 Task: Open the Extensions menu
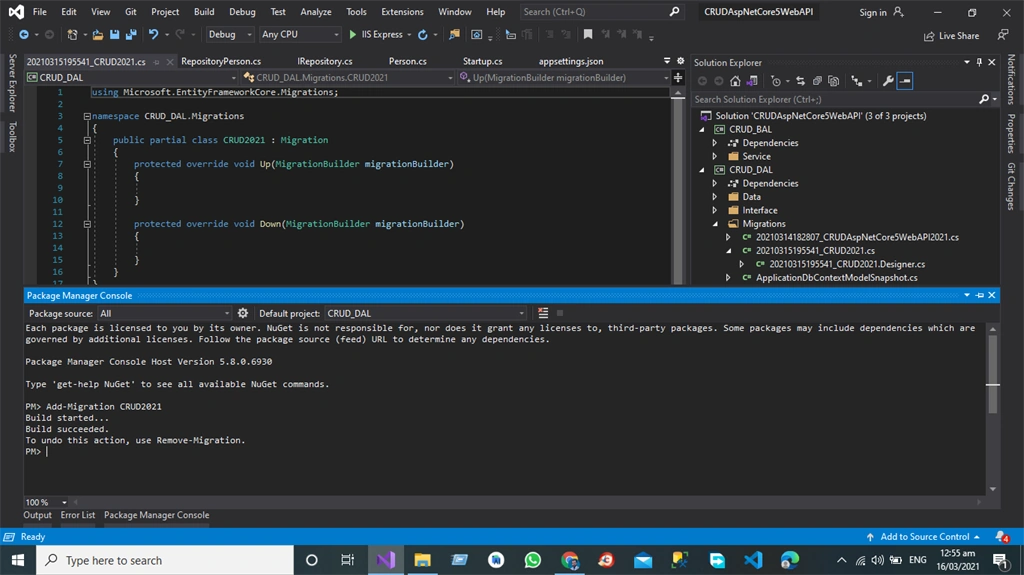pyautogui.click(x=402, y=12)
